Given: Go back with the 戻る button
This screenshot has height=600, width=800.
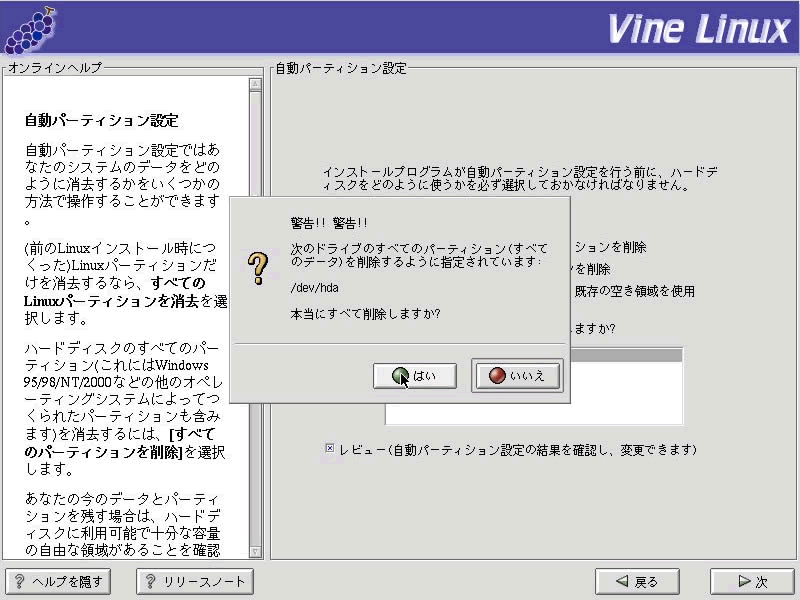Looking at the screenshot, I should 637,581.
